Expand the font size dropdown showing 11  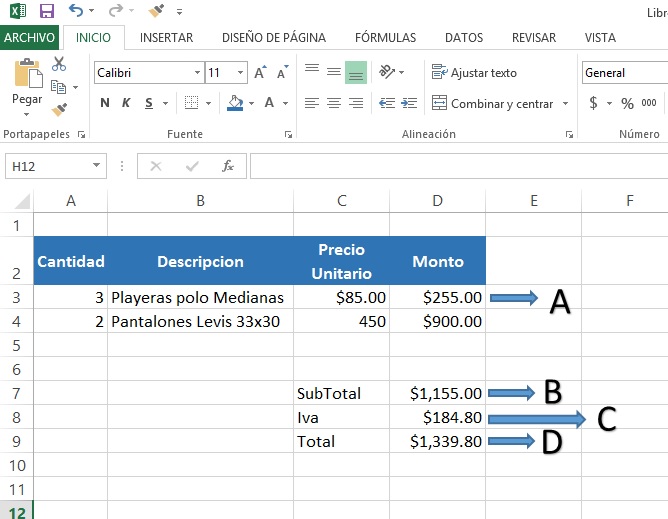[x=241, y=73]
